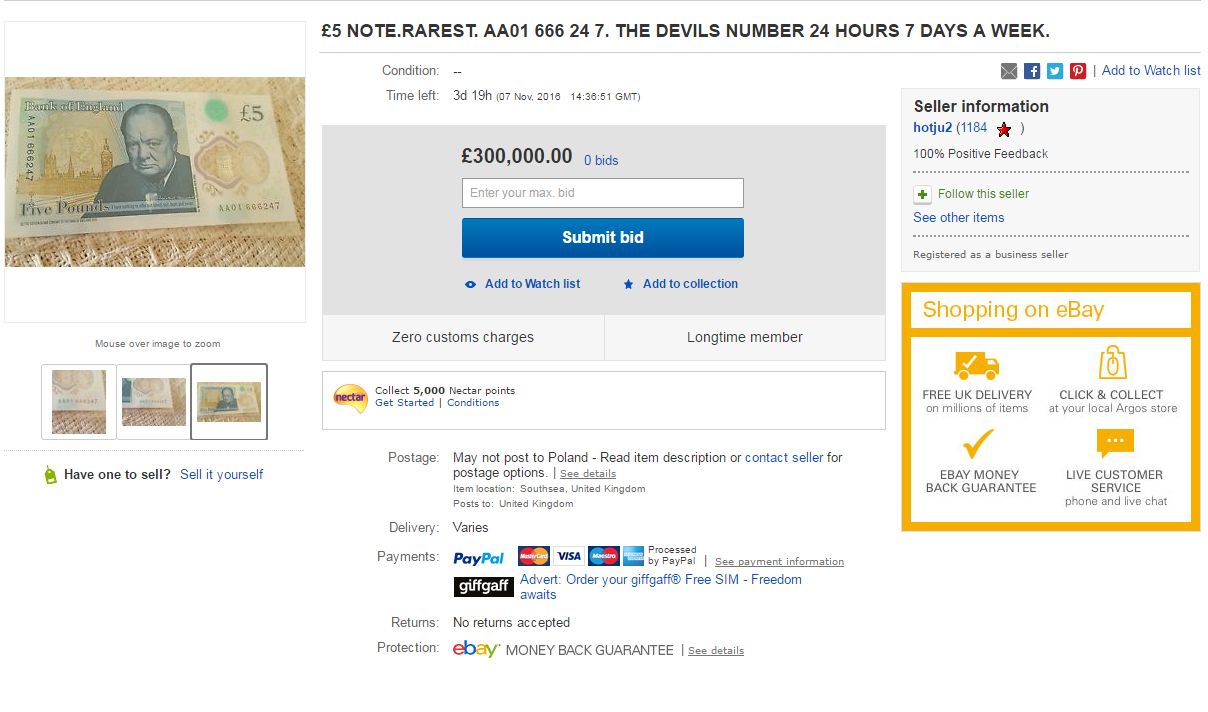Open See other items link
1208x712 pixels.
(958, 217)
